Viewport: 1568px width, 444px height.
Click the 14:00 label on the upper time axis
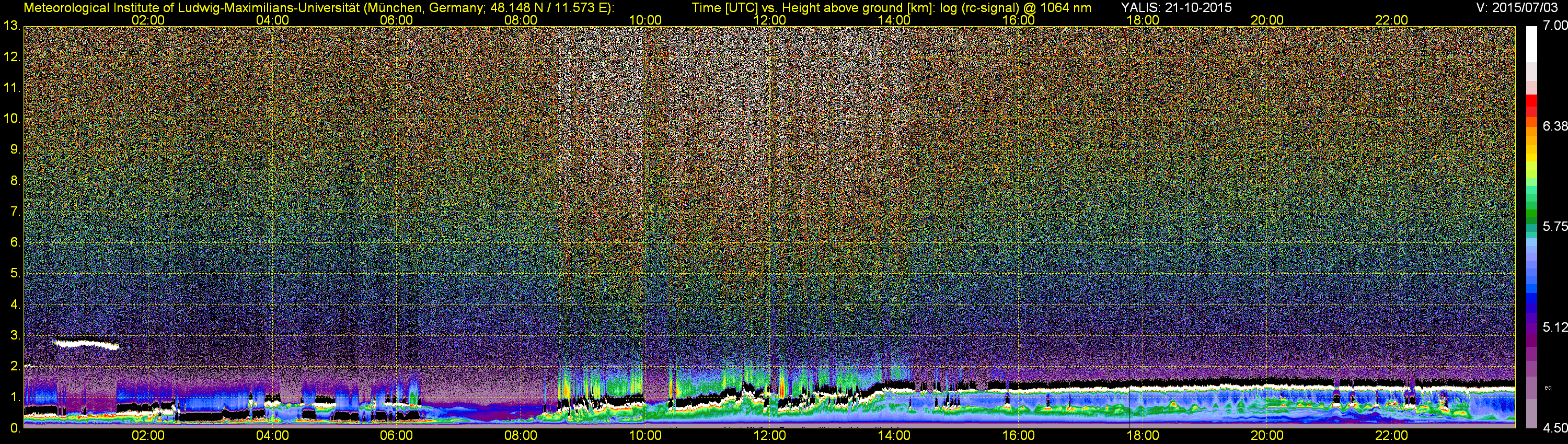click(894, 20)
